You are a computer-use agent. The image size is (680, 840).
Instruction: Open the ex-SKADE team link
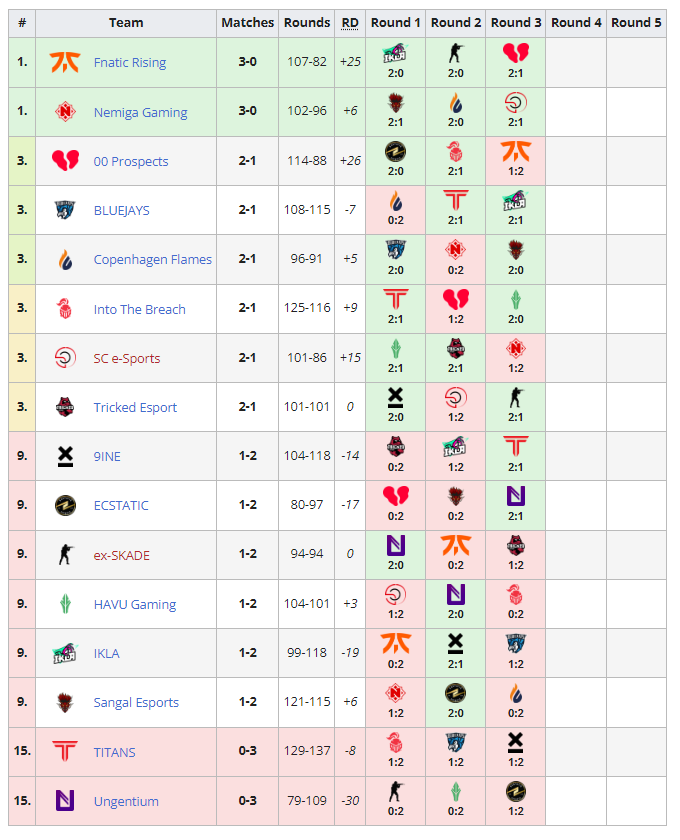click(121, 555)
